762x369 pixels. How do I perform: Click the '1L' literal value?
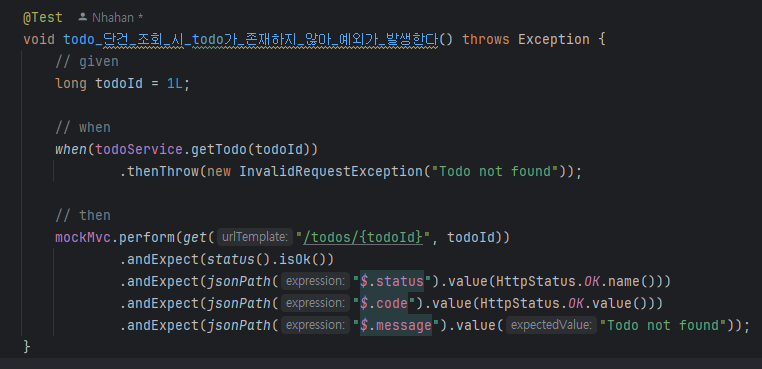pos(175,84)
